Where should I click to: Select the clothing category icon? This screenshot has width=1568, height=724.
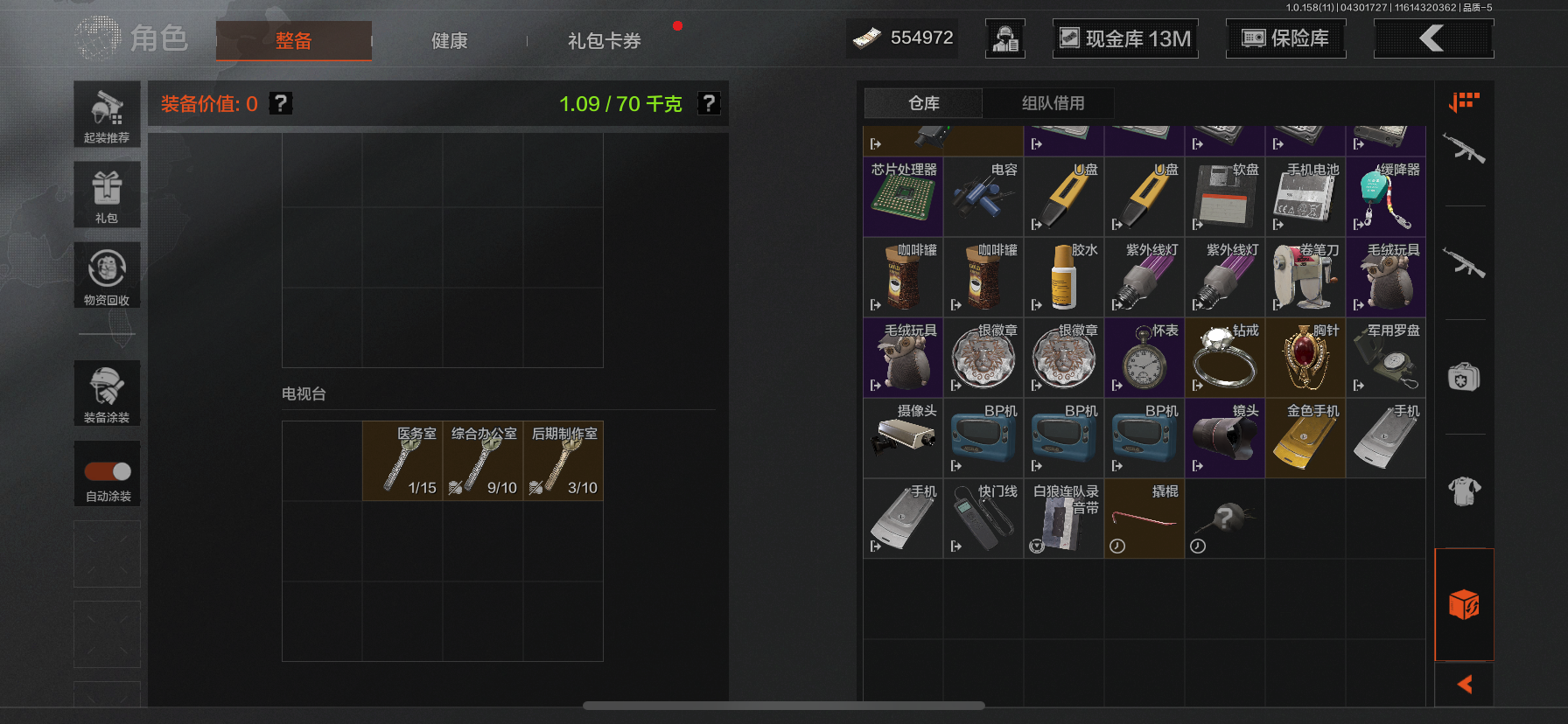[x=1464, y=491]
